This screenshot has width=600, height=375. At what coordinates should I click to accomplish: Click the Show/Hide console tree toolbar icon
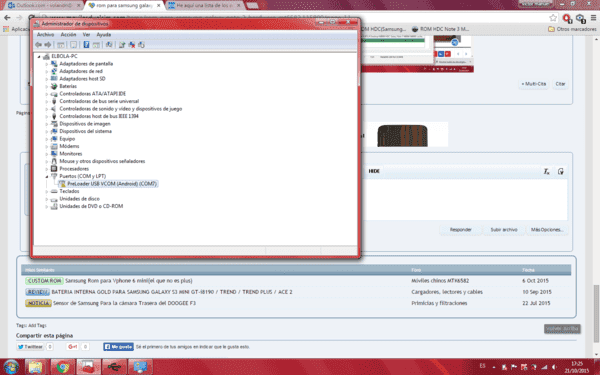(61, 45)
